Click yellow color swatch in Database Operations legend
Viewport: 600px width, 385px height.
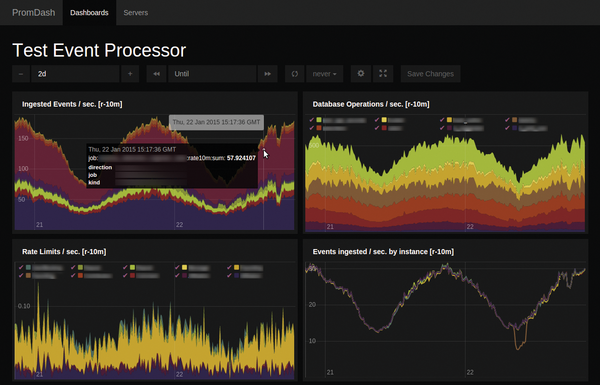coord(384,120)
